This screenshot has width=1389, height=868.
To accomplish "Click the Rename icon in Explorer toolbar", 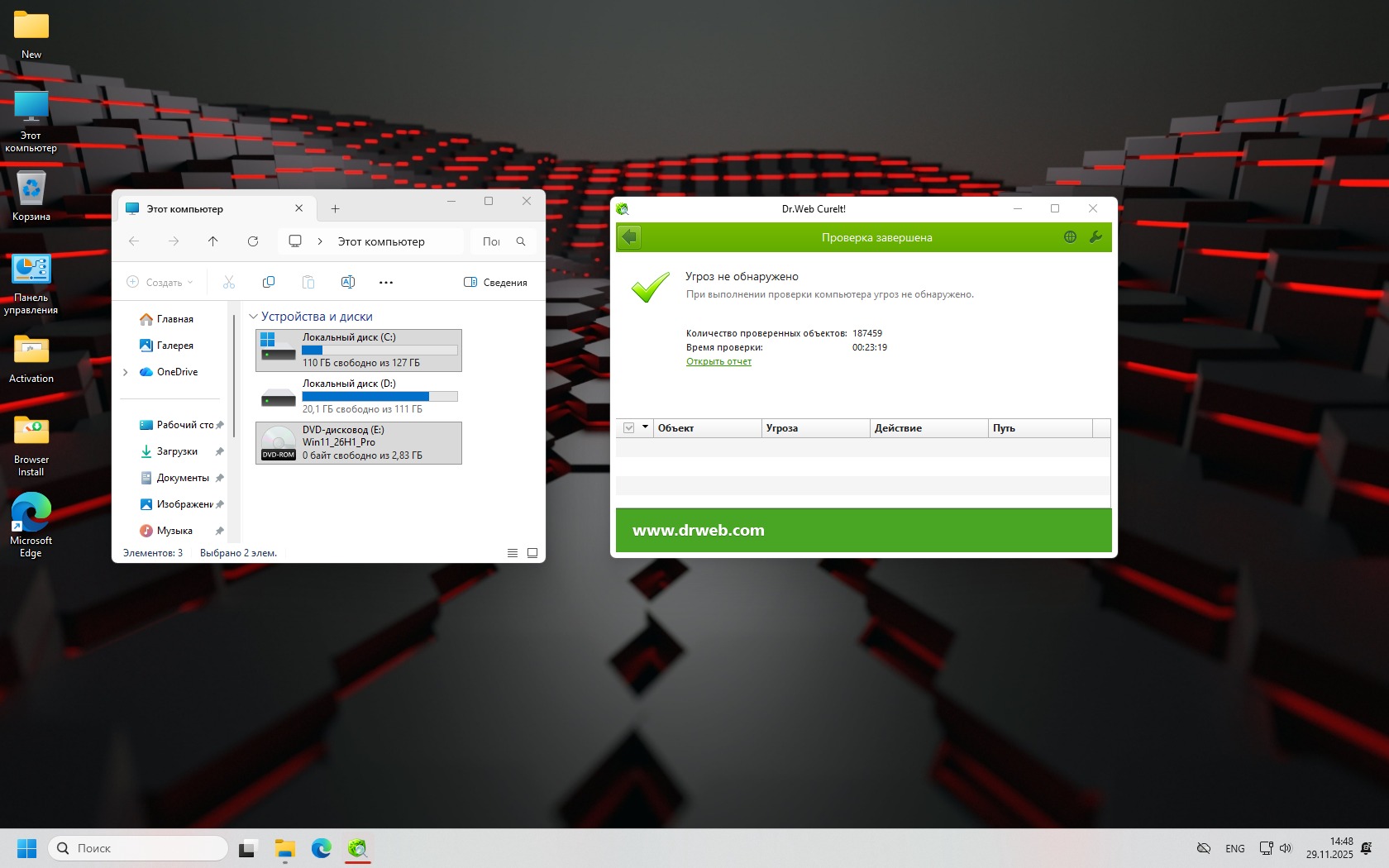I will click(x=348, y=283).
